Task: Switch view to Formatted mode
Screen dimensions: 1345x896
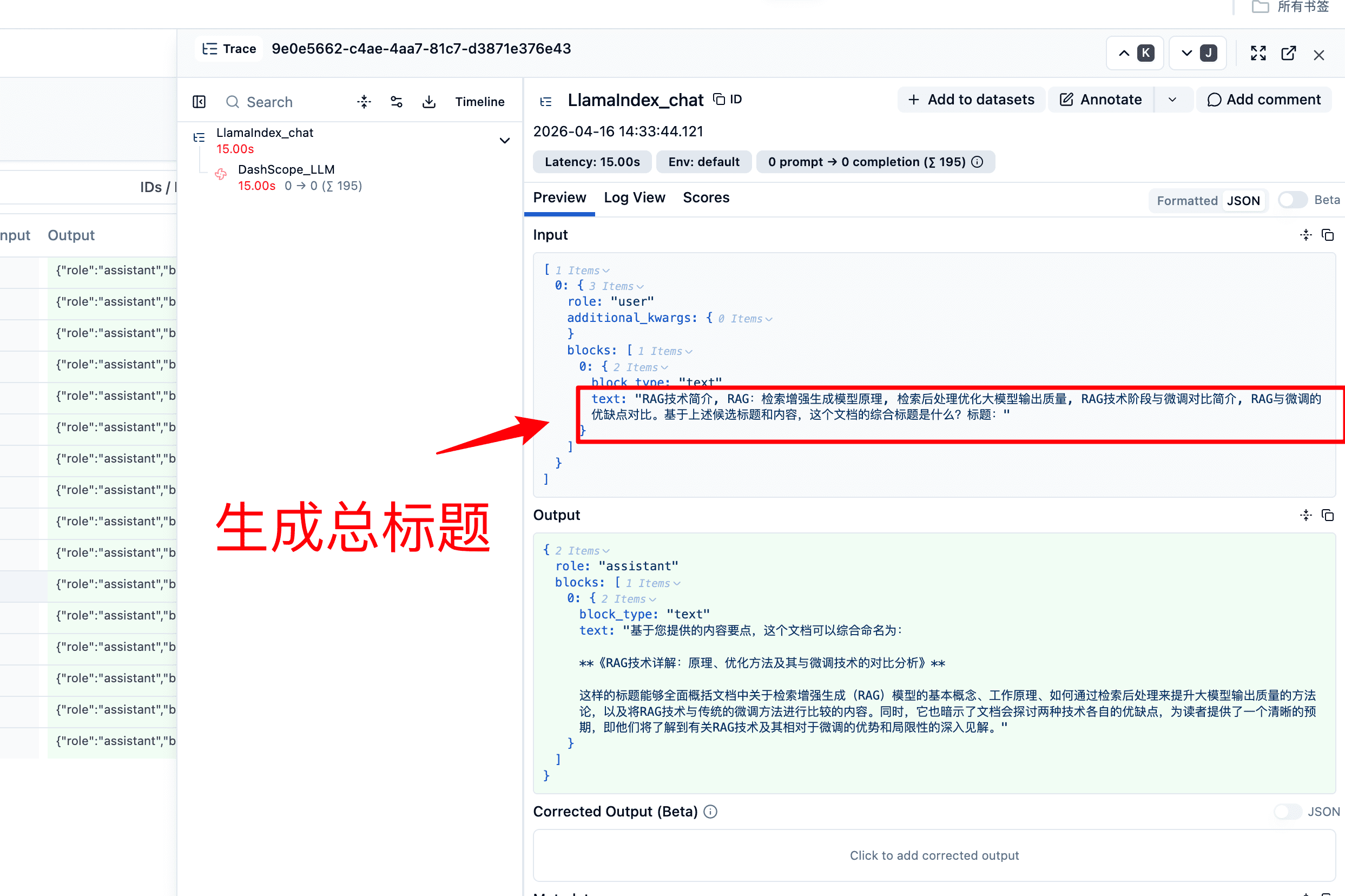Action: pos(1186,201)
